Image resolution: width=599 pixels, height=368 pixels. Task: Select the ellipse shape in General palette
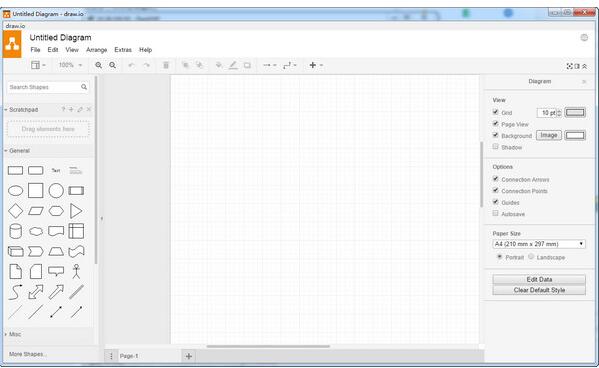pyautogui.click(x=16, y=190)
